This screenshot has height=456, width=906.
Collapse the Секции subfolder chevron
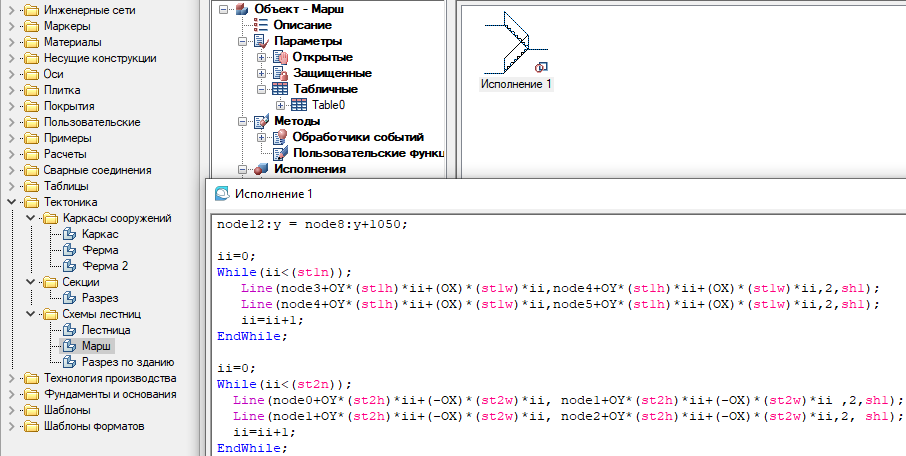tap(31, 282)
